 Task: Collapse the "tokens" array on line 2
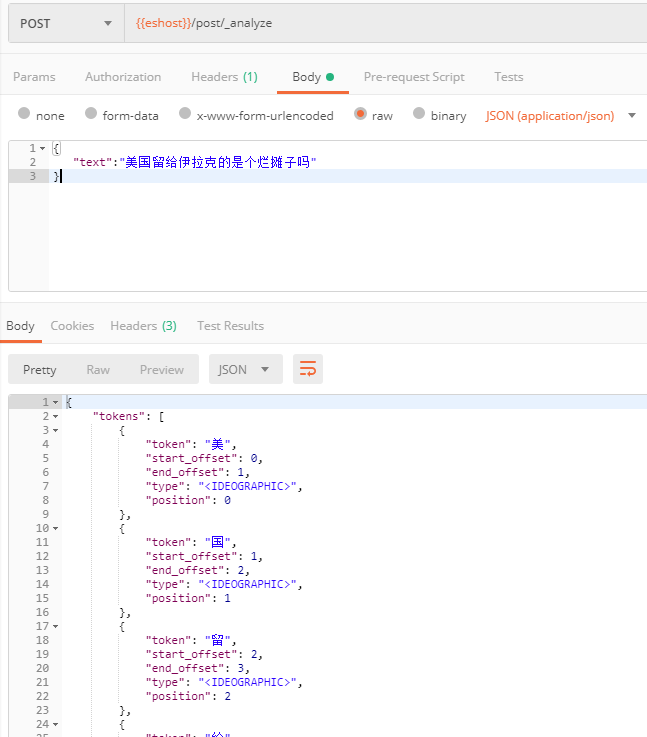[x=55, y=416]
